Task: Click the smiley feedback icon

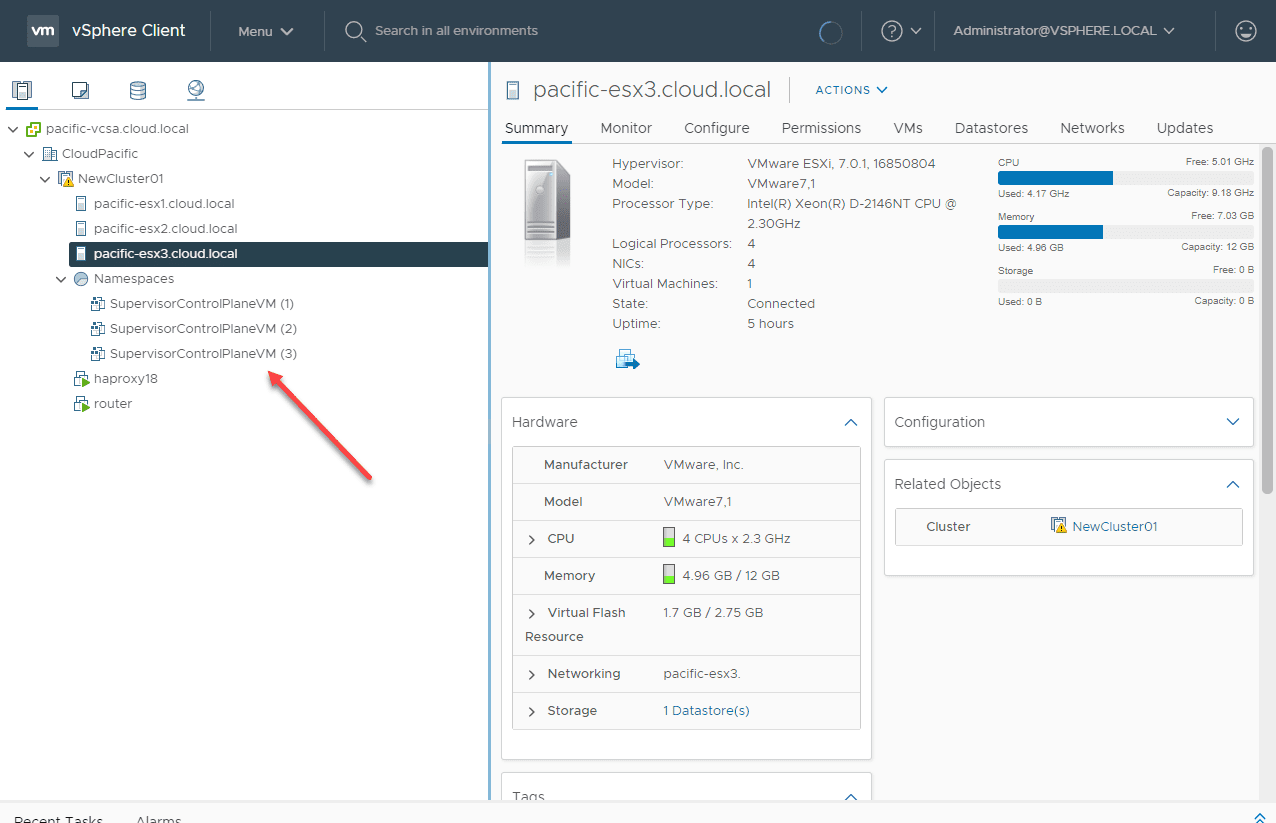Action: [1245, 31]
